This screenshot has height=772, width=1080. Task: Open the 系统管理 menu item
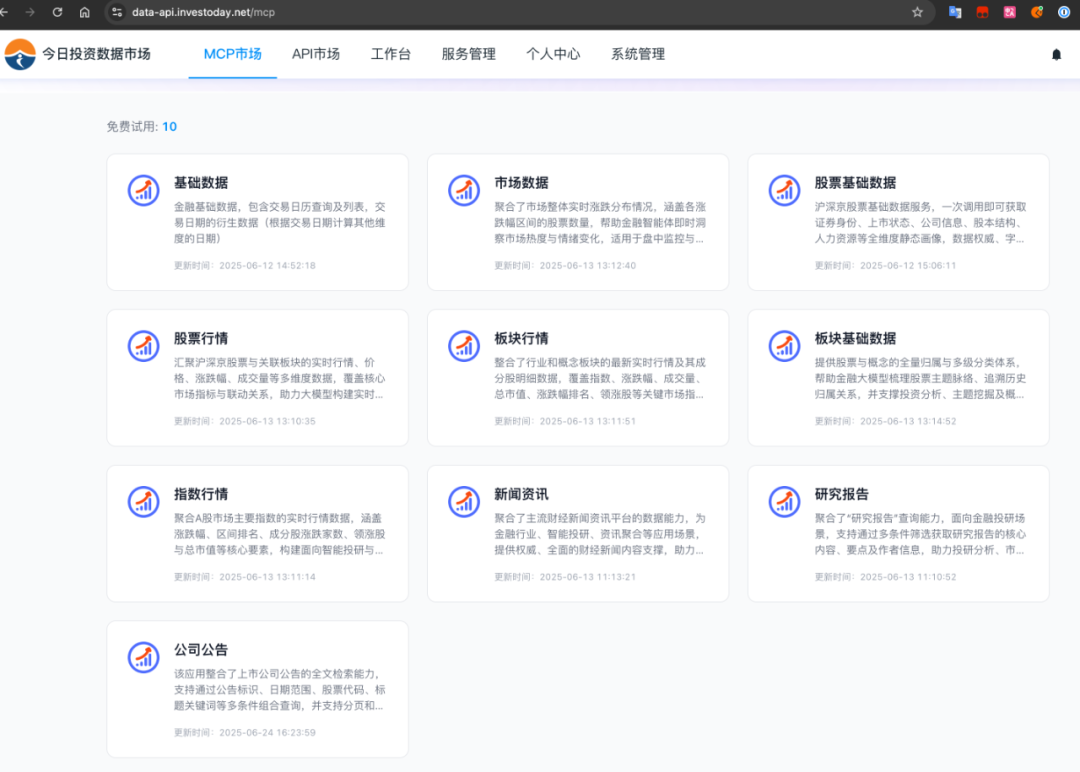pyautogui.click(x=636, y=55)
